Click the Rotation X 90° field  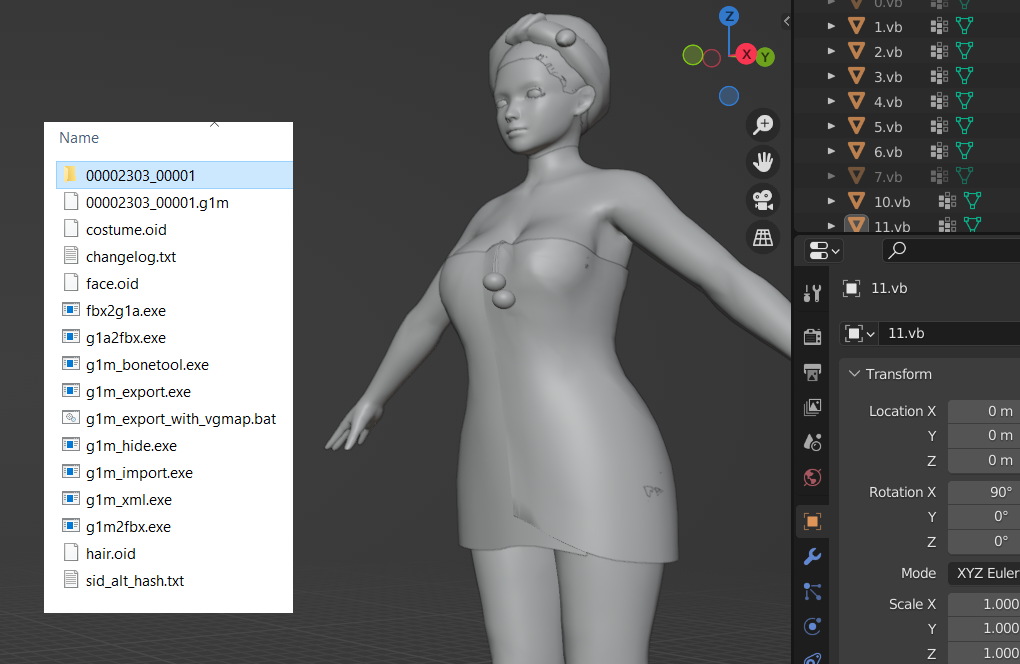(x=984, y=492)
